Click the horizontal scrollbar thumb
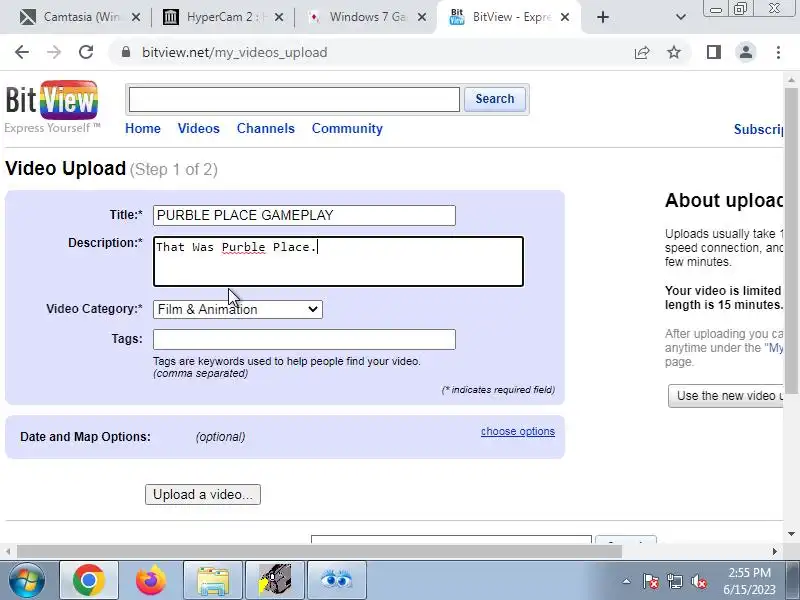Viewport: 800px width, 600px height. click(319, 552)
